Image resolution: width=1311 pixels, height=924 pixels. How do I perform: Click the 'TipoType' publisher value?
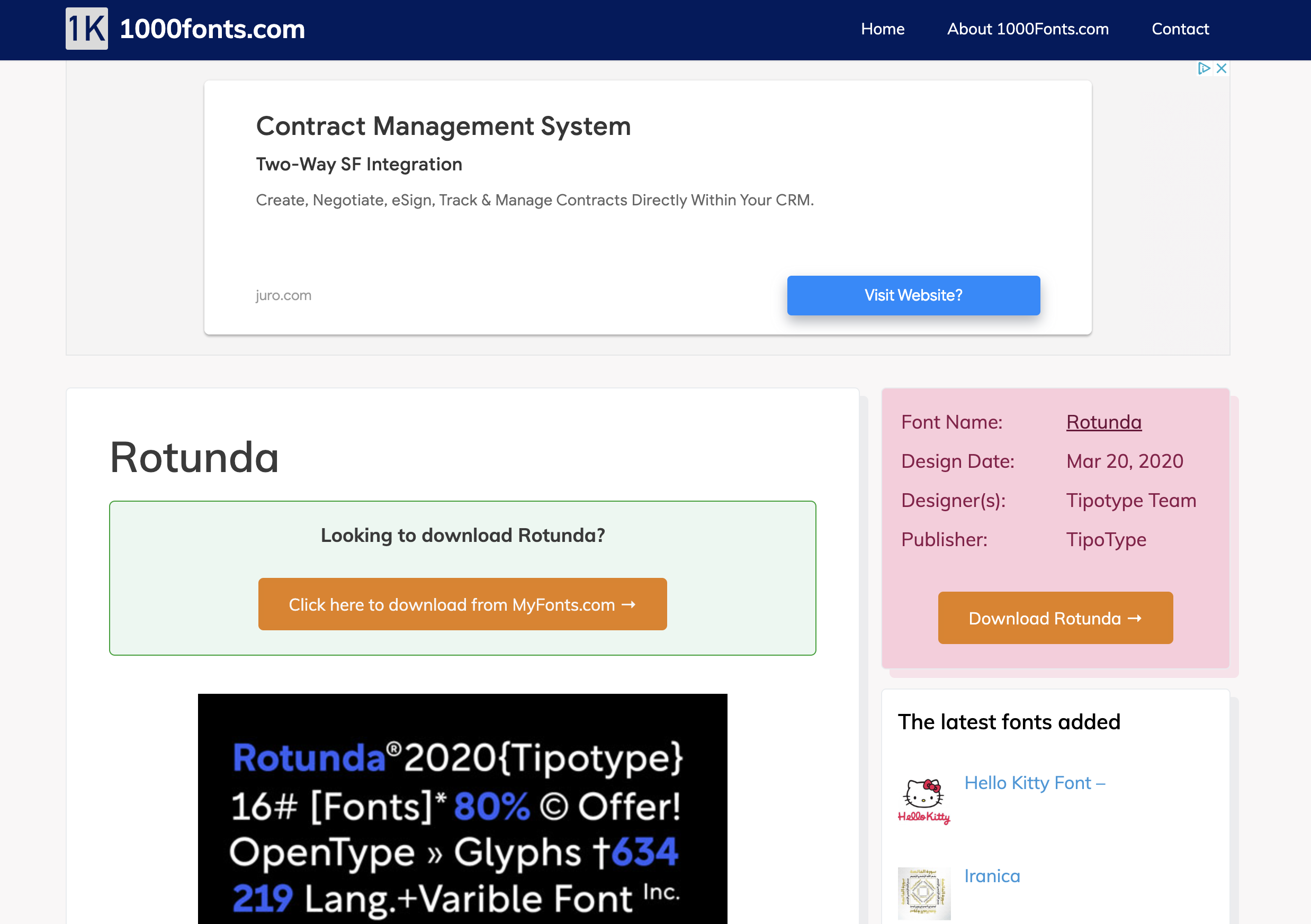(x=1106, y=540)
